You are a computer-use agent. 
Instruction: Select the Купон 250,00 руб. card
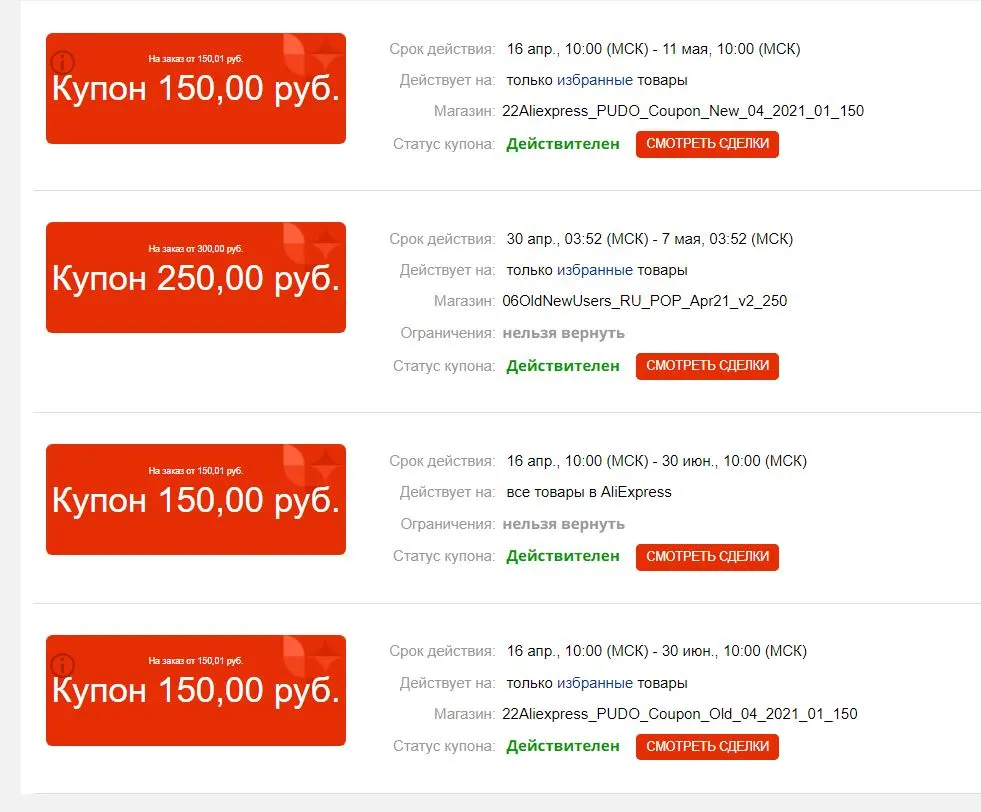196,277
